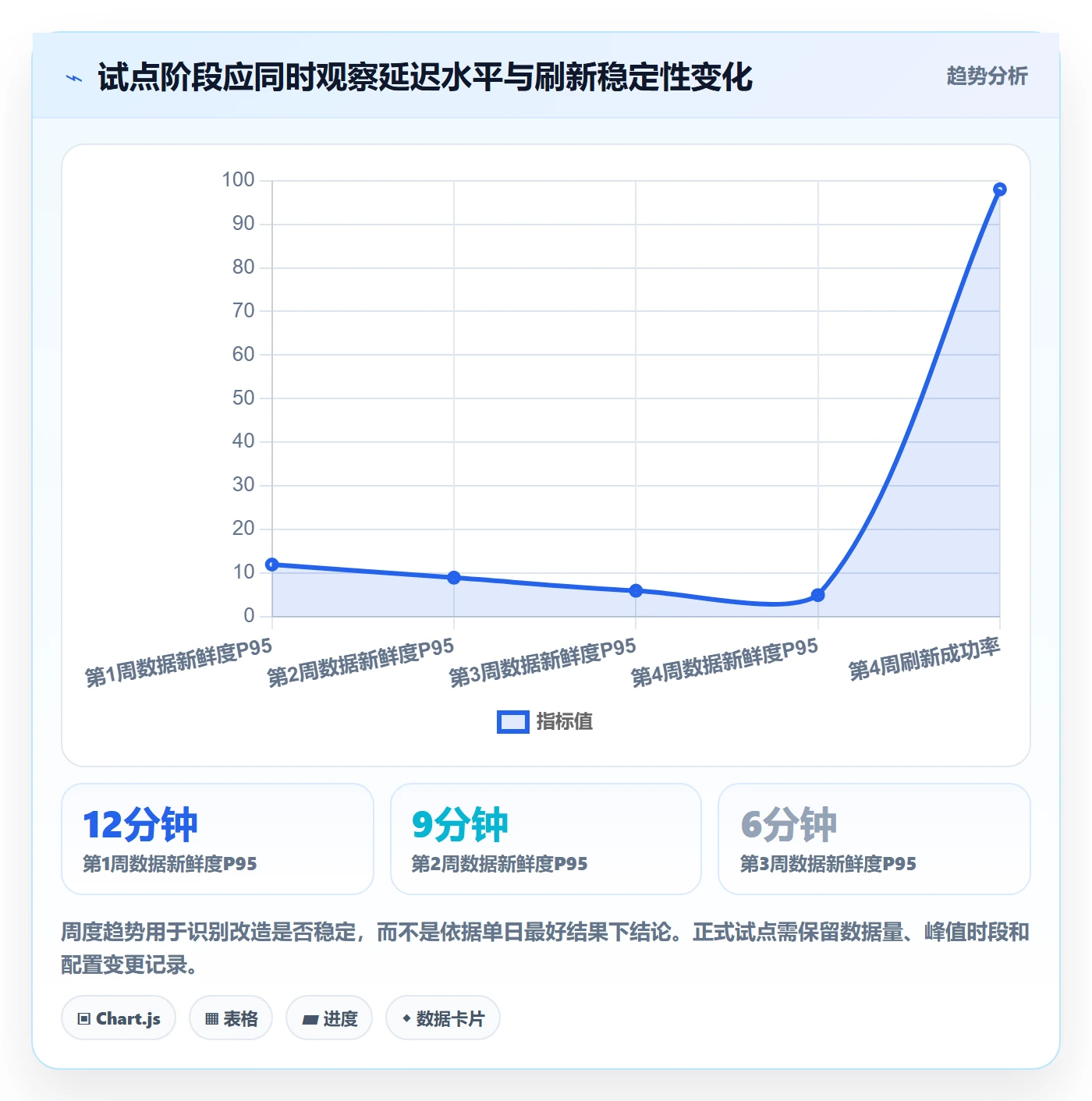
Task: Click the 100 y-axis tick label
Action: pos(238,180)
